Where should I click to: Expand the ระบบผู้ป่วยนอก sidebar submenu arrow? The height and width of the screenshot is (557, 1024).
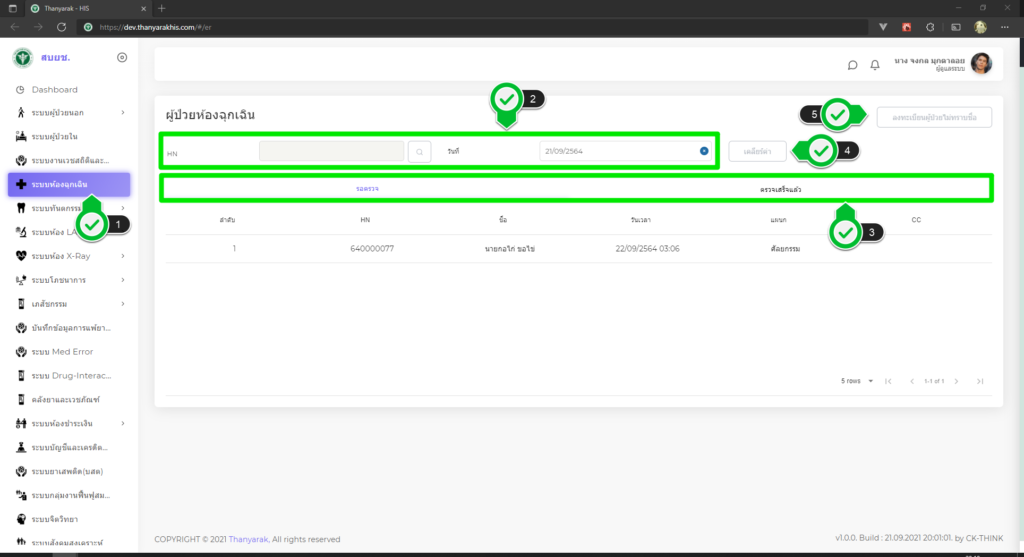(122, 112)
